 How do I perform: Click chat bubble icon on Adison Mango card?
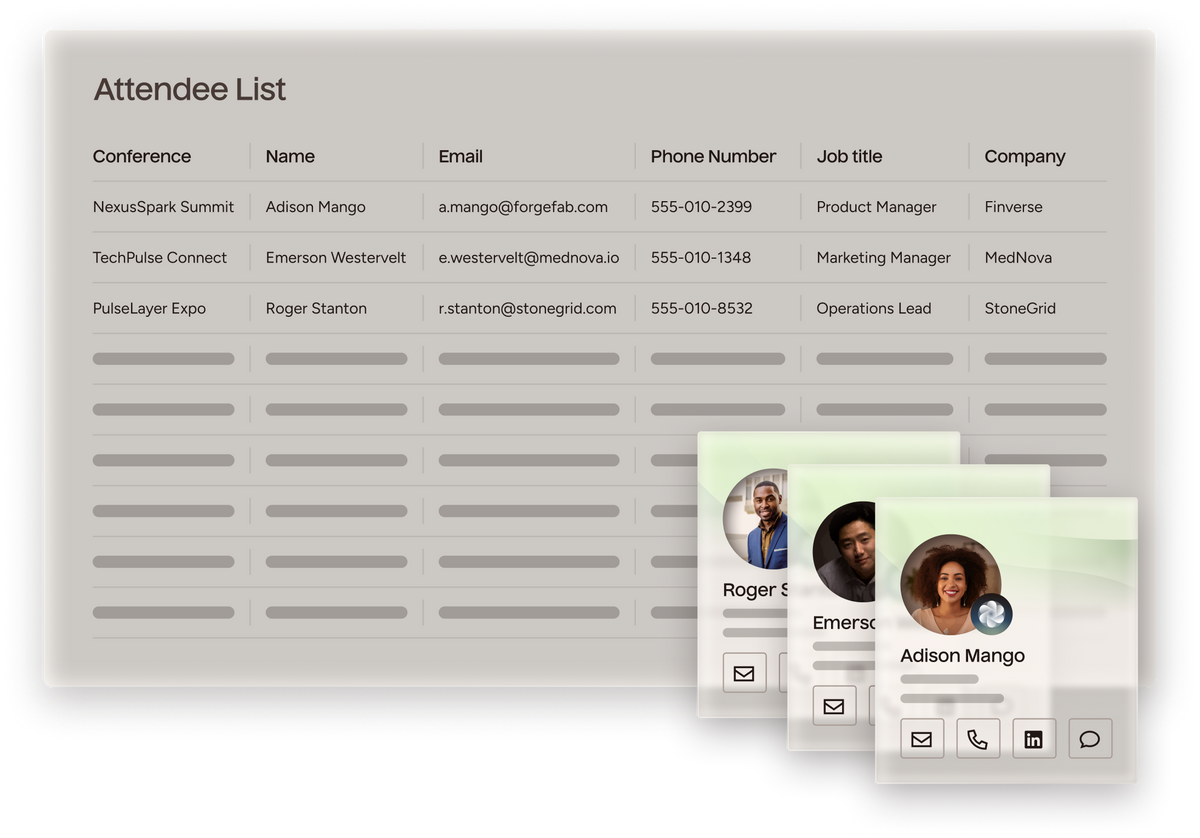click(1090, 740)
